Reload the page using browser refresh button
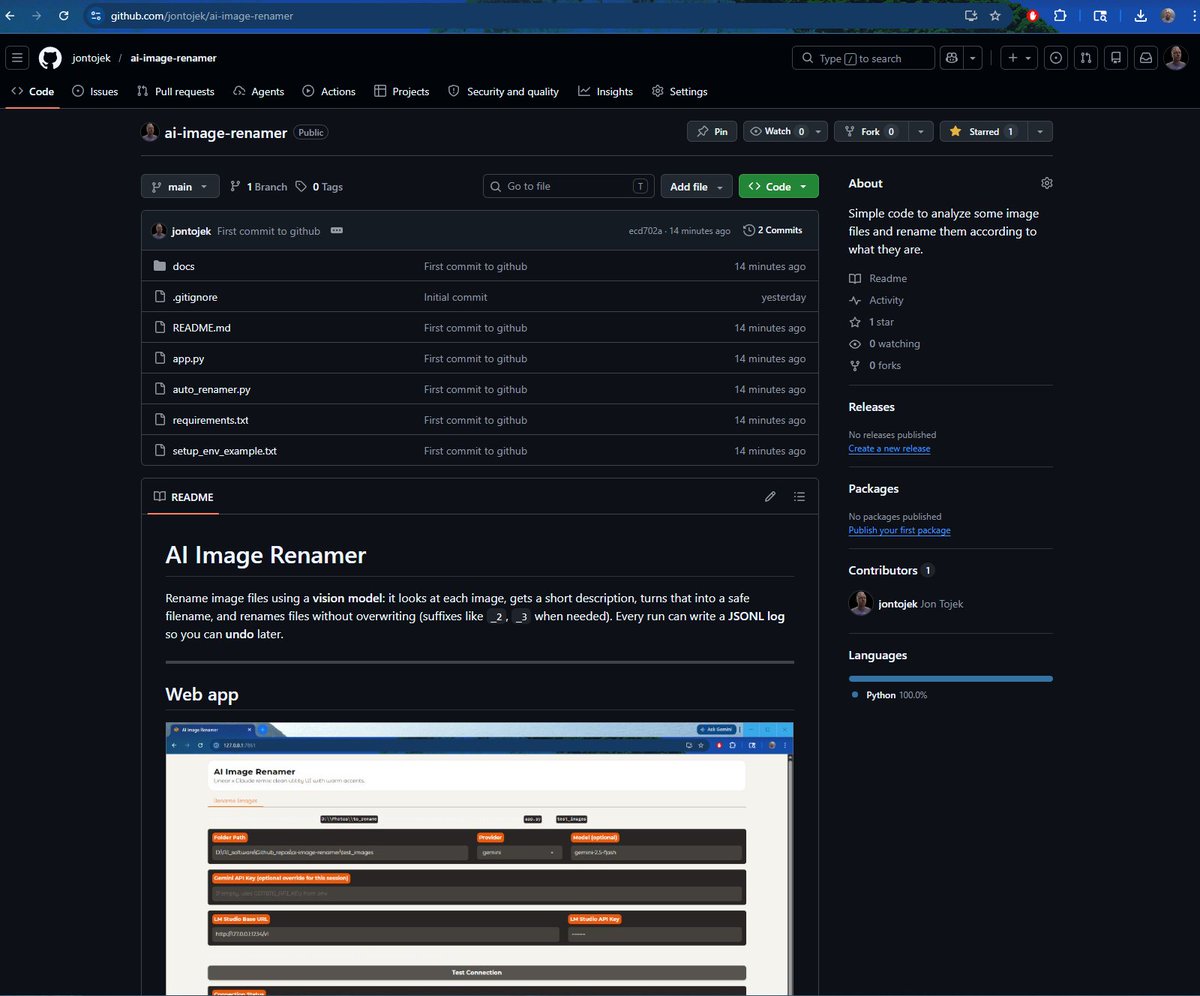Viewport: 1200px width, 996px height. (x=64, y=16)
